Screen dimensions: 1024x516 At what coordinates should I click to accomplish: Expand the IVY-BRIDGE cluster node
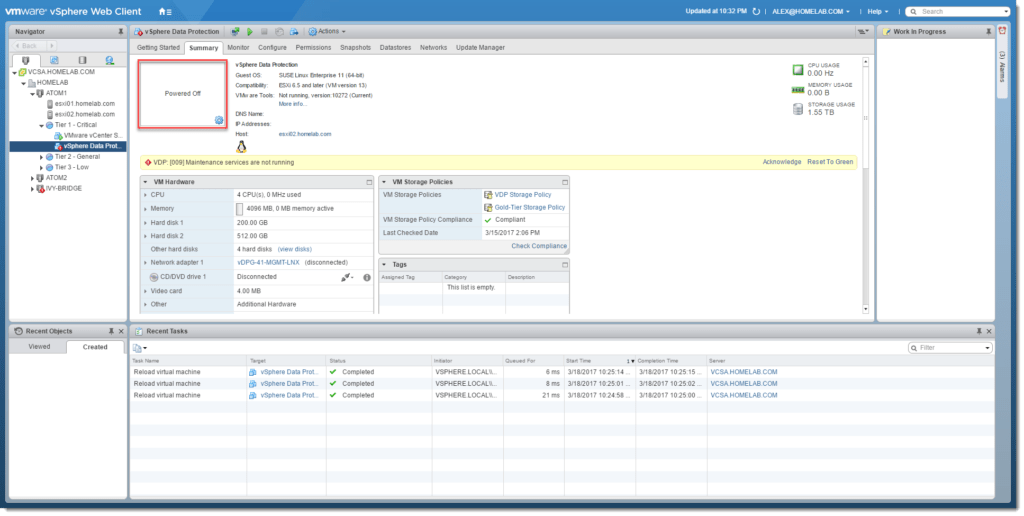(32, 189)
